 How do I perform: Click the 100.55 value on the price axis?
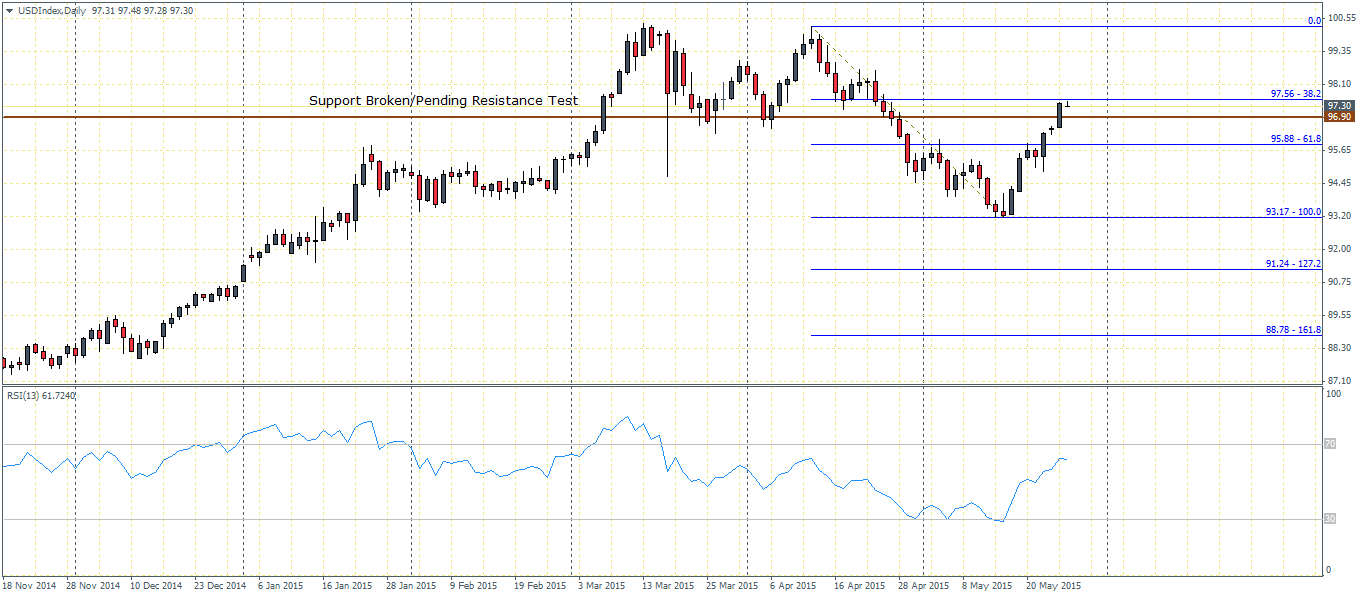(1341, 19)
